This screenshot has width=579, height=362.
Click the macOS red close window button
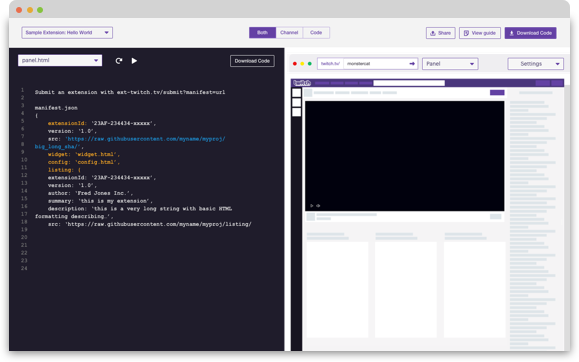coord(19,10)
